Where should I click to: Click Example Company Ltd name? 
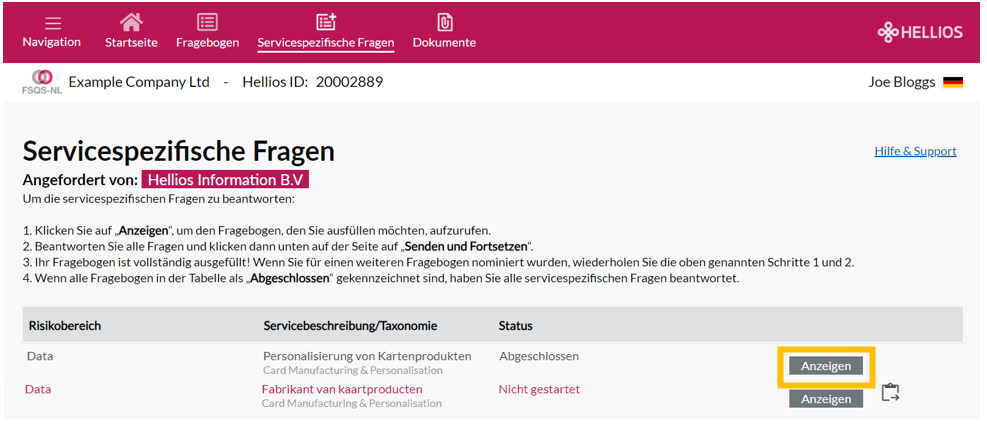[x=139, y=82]
